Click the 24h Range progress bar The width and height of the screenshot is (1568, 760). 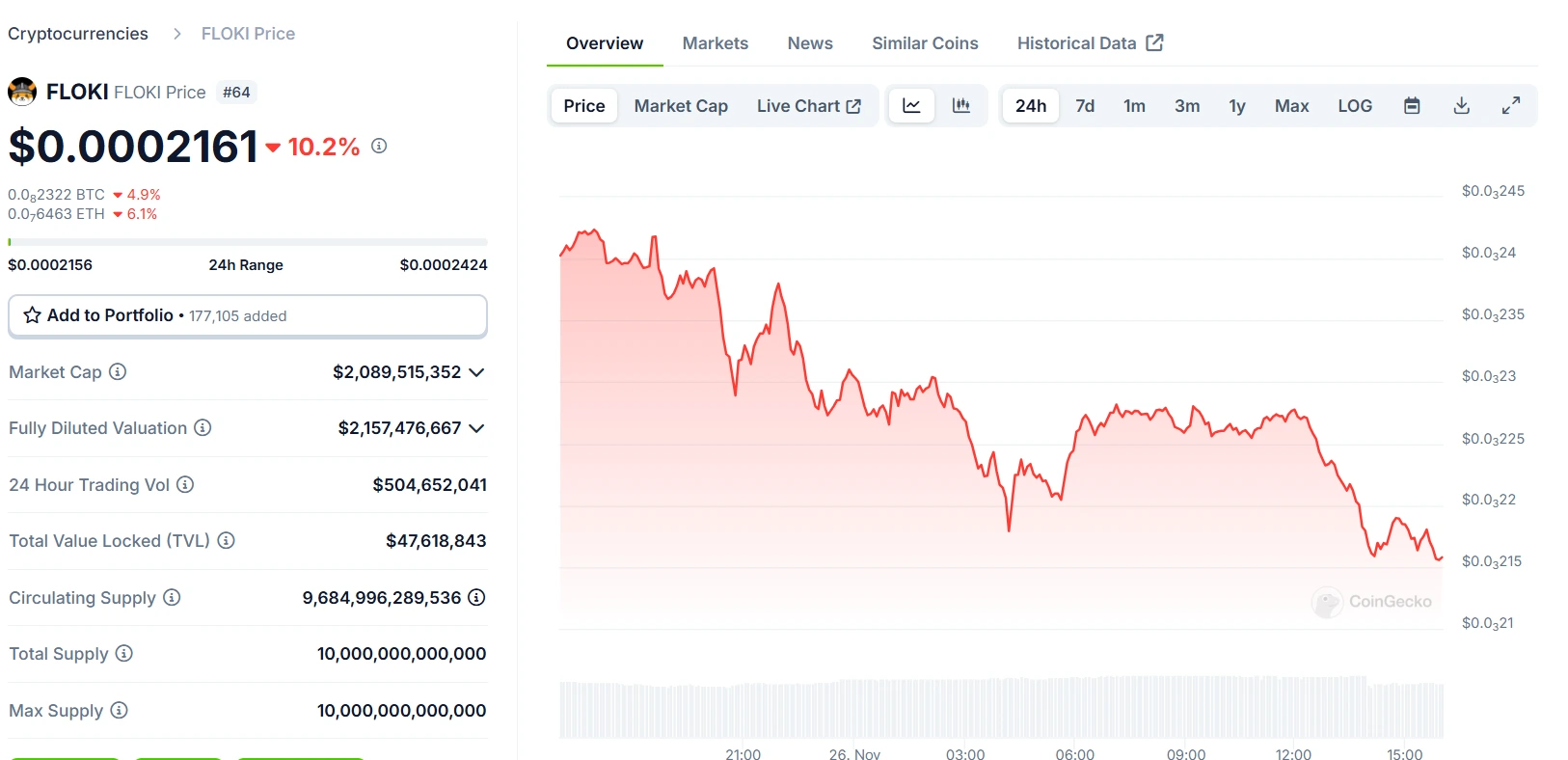(248, 242)
